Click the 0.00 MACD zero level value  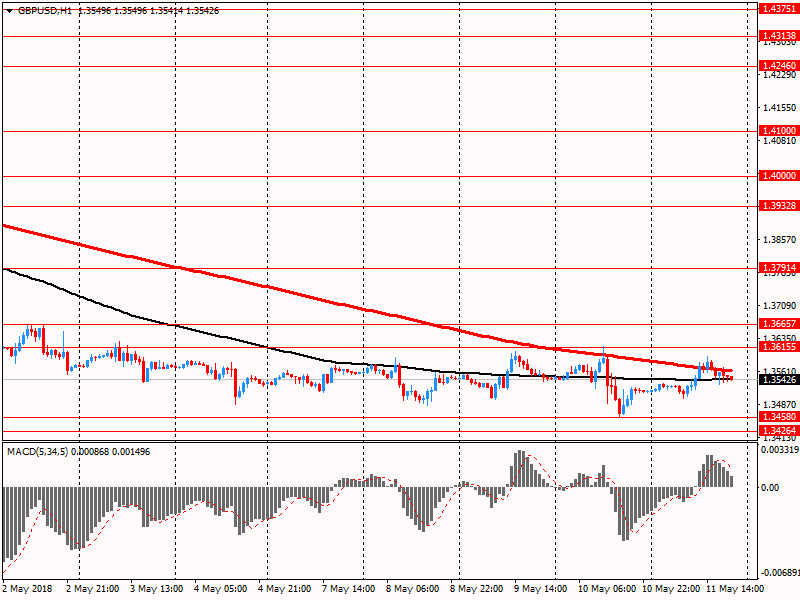[x=770, y=488]
